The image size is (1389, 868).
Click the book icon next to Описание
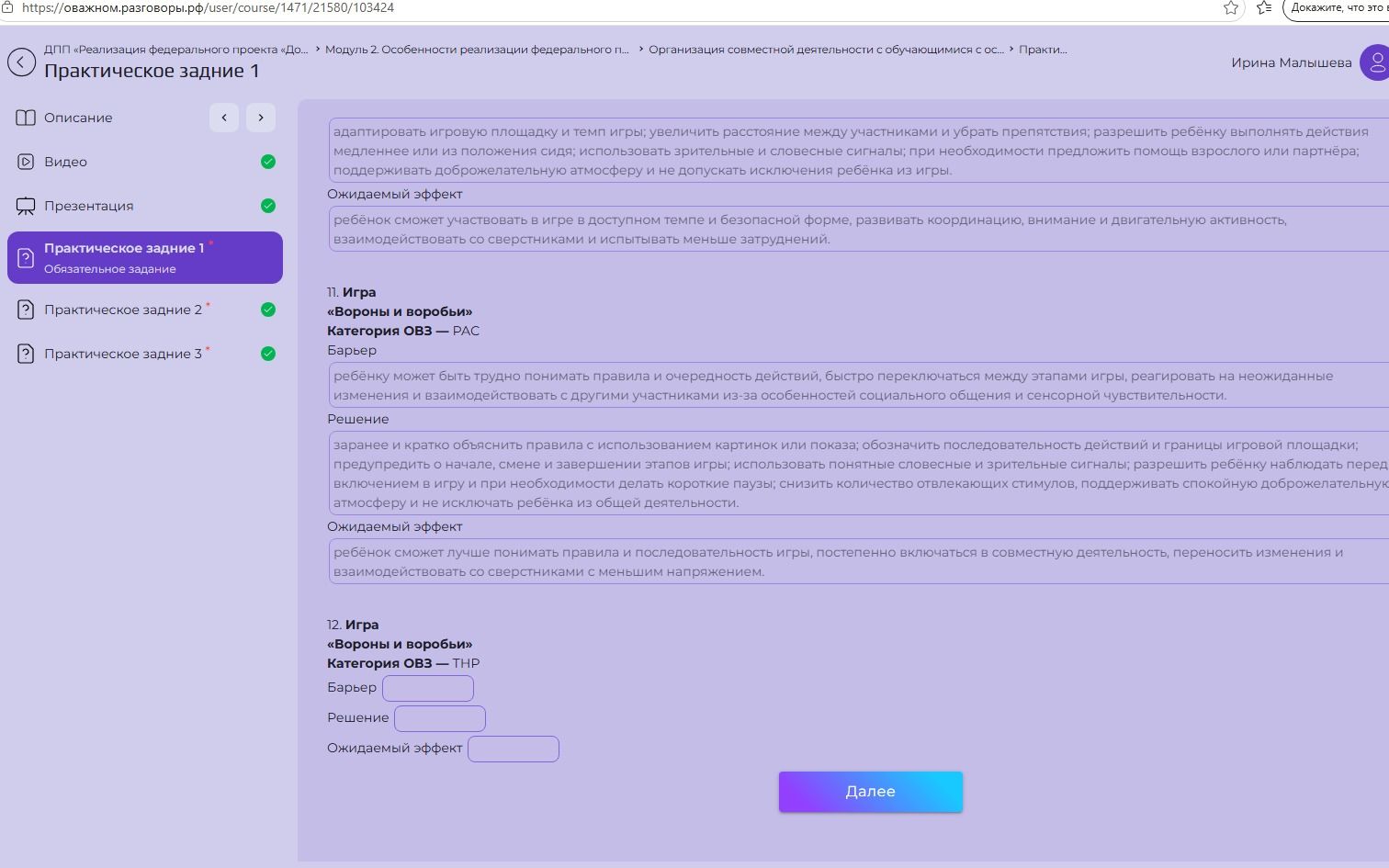click(26, 118)
